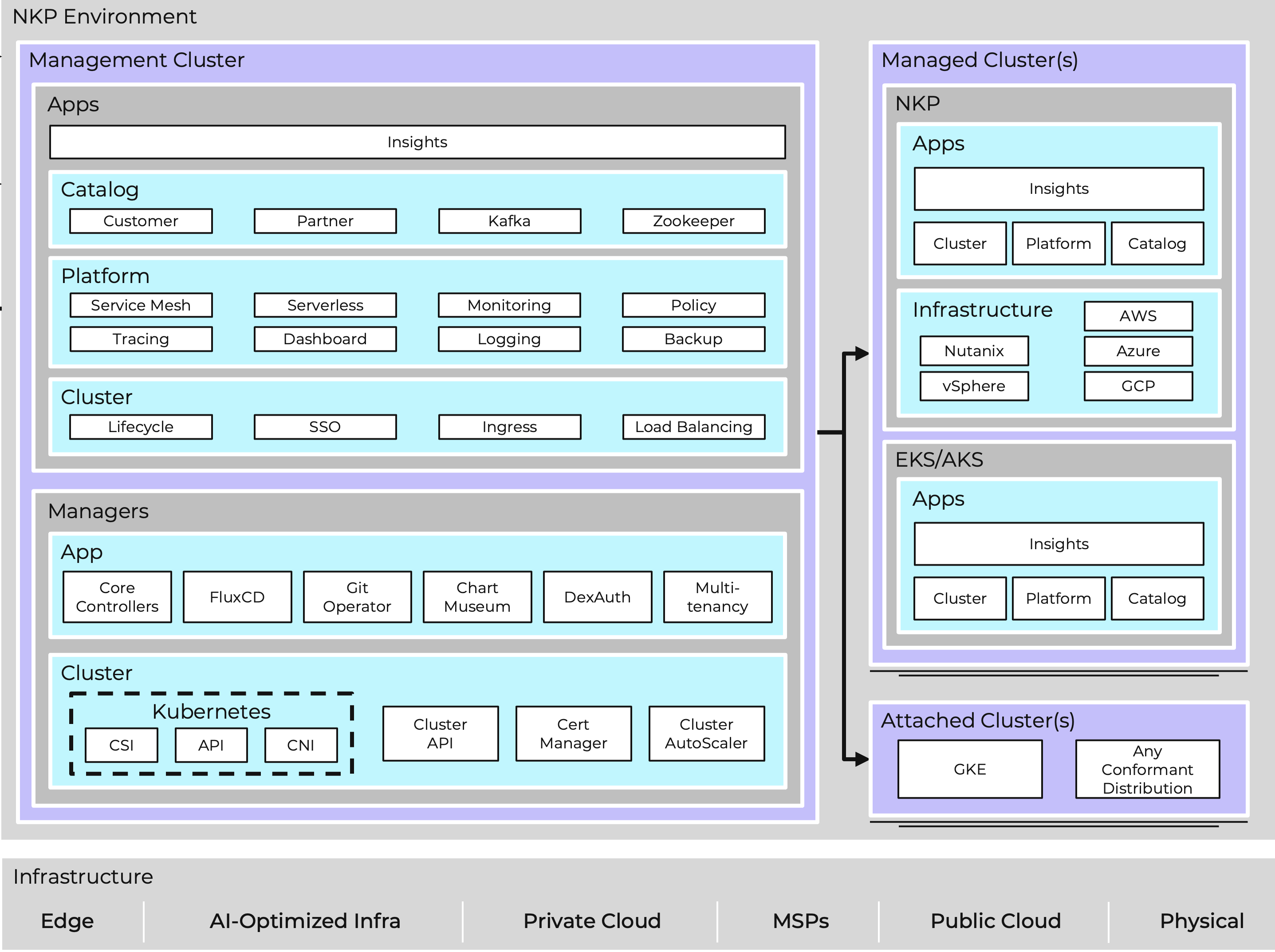This screenshot has height=952, width=1275.
Task: Click the GKE attached cluster box
Action: click(970, 769)
